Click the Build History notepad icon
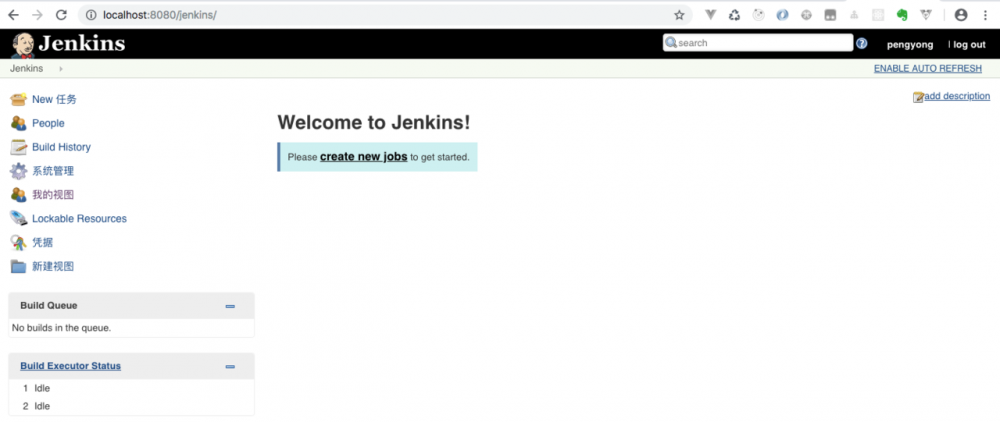 tap(18, 147)
